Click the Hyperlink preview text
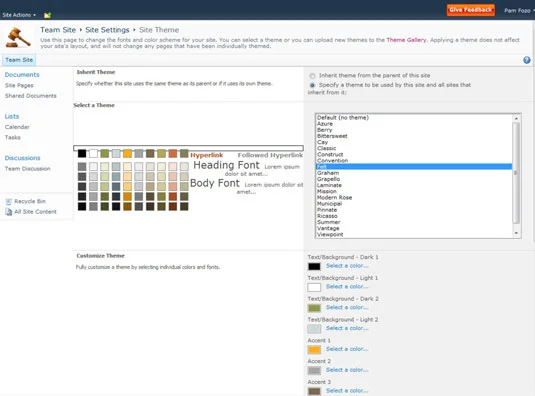Viewport: 535px width, 396px height. (207, 155)
